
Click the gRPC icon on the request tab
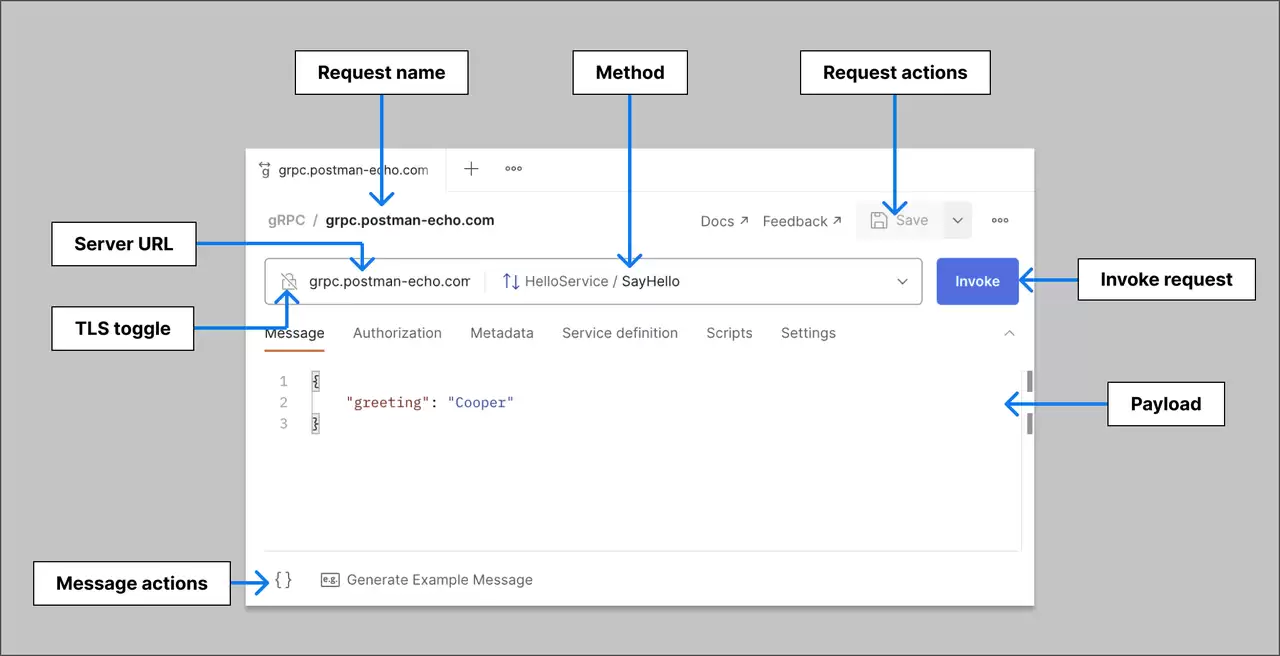pos(265,169)
